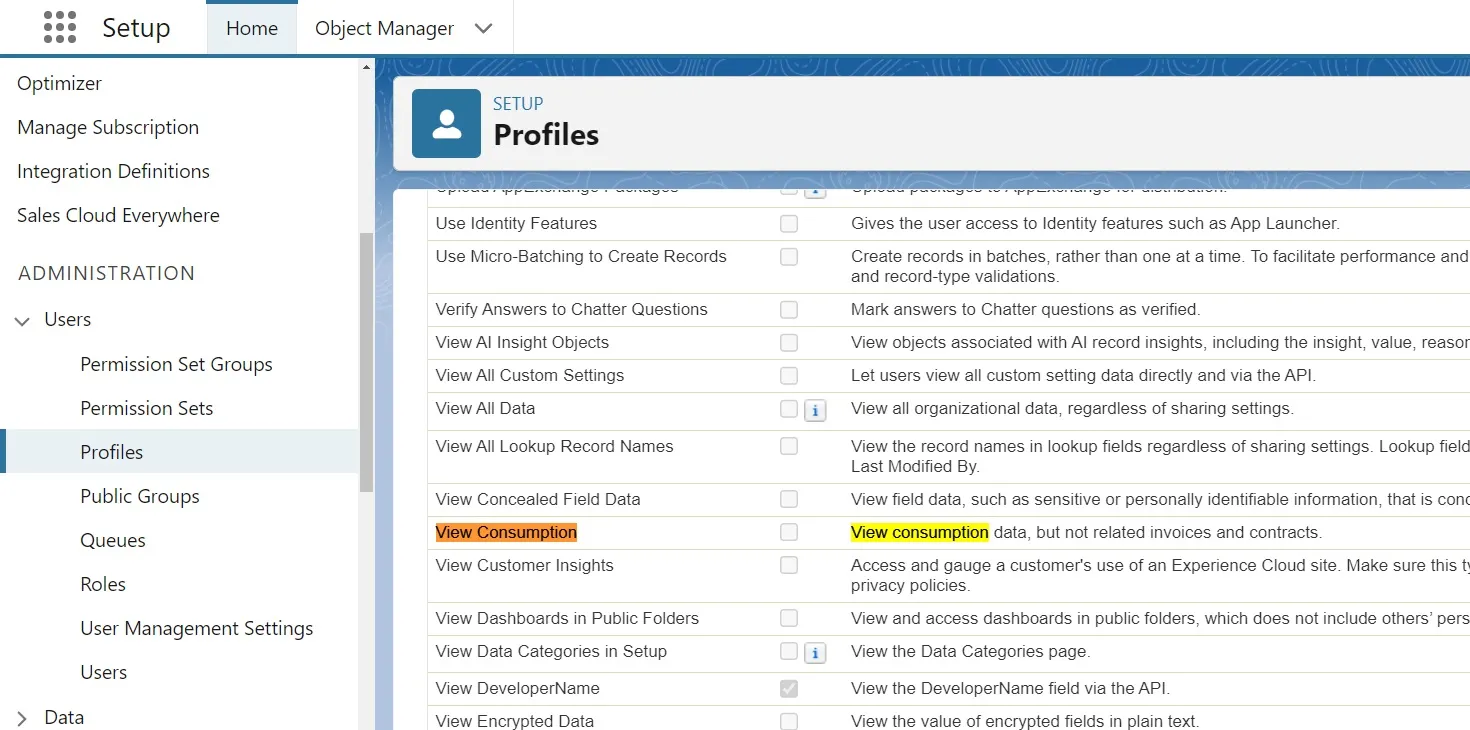Click the Profiles setup avatar icon

446,122
